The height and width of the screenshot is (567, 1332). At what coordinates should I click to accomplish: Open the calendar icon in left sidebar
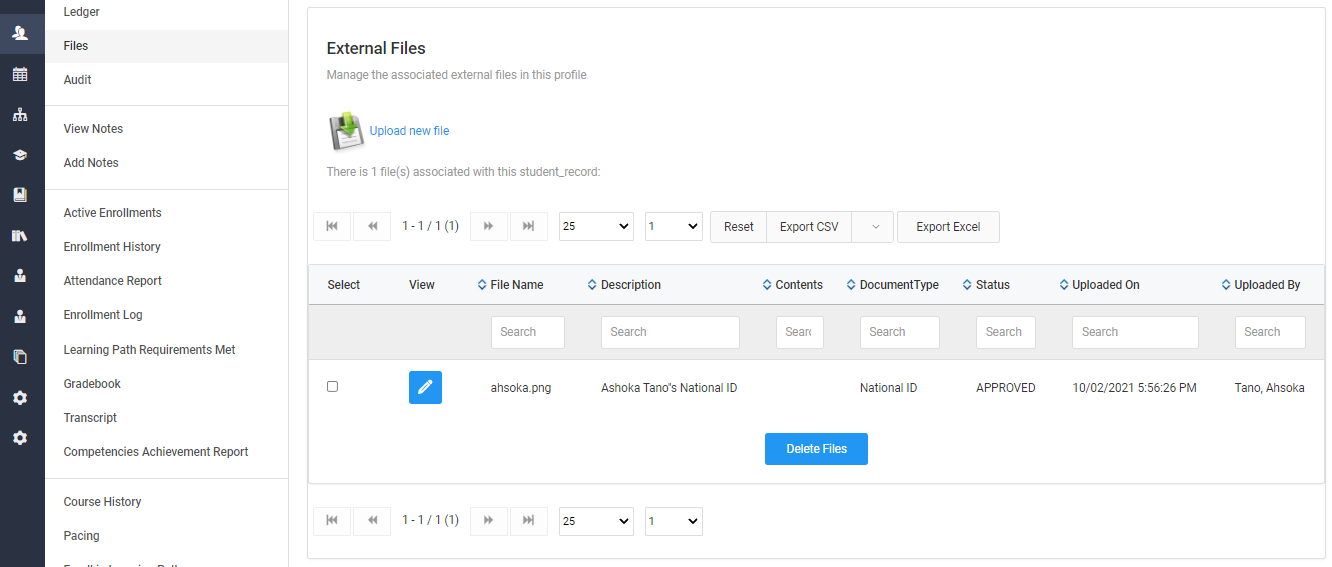20,74
